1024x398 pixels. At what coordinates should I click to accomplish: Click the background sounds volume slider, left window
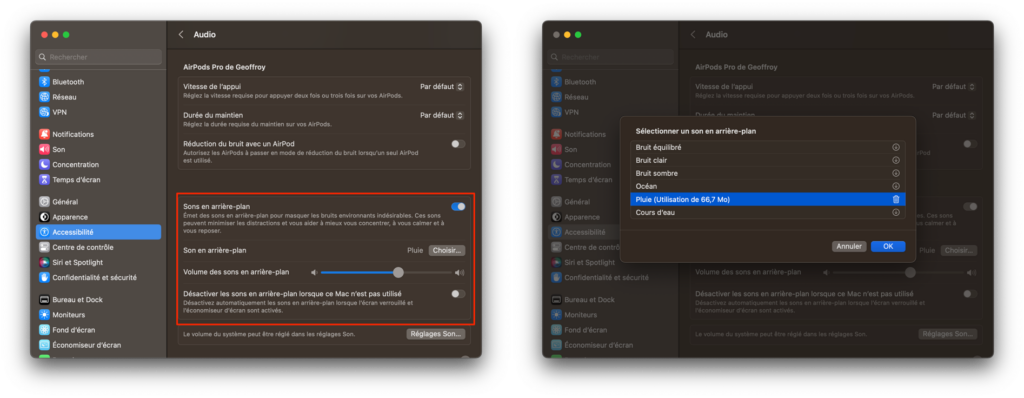[x=387, y=273]
